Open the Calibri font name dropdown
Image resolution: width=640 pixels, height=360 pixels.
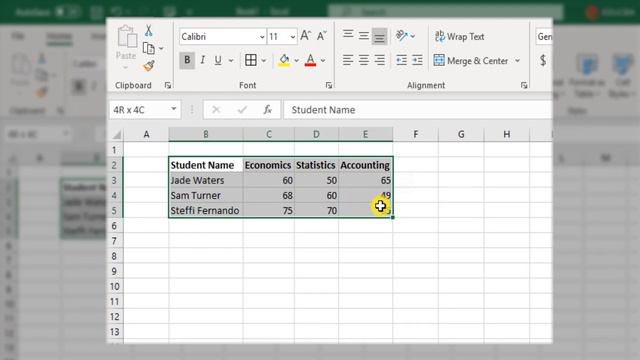point(262,37)
